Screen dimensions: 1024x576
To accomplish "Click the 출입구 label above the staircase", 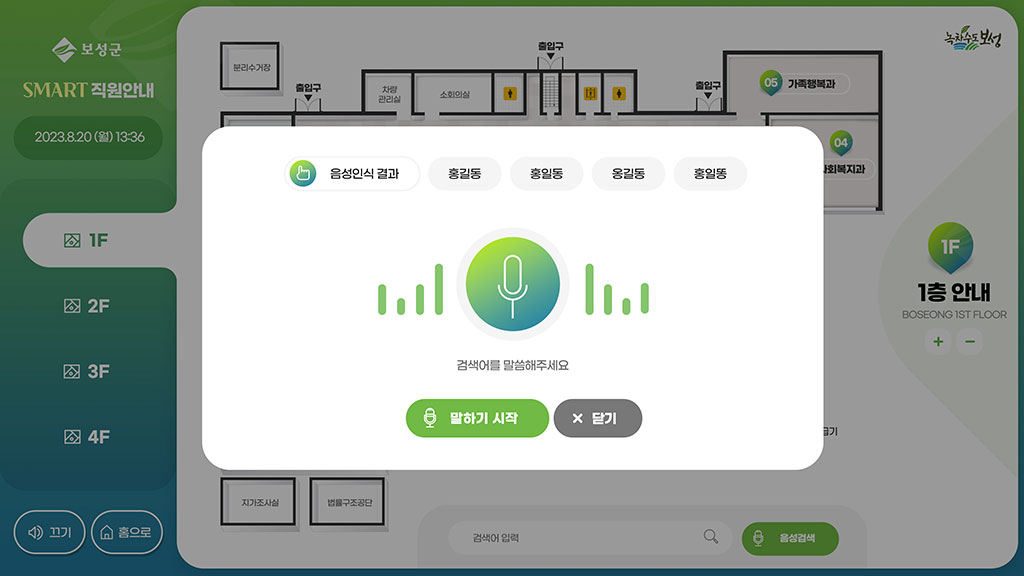I will [x=551, y=46].
